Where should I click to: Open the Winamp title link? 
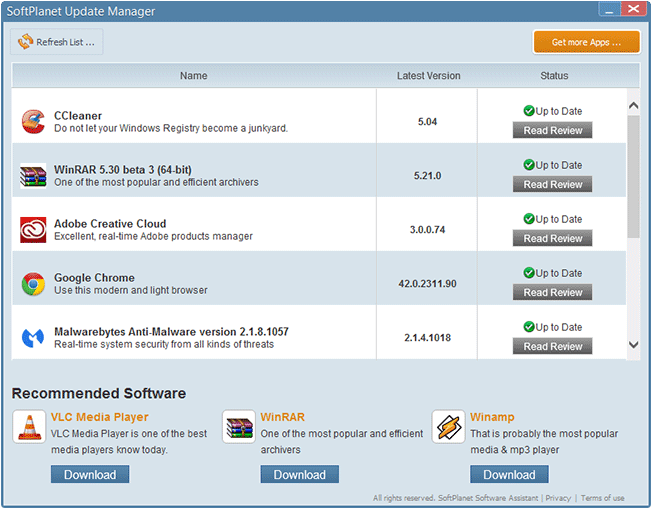click(x=492, y=417)
